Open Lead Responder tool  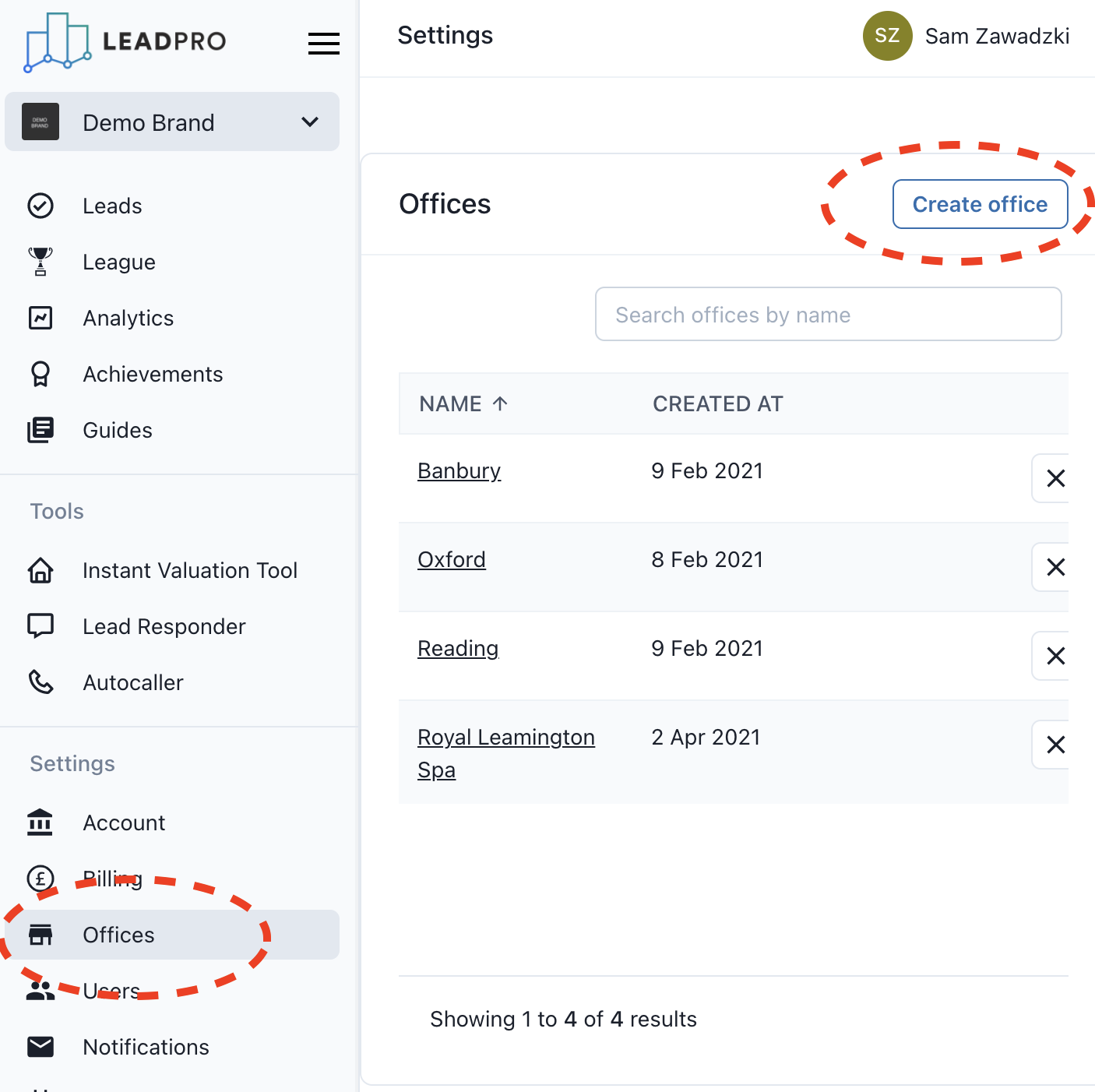(164, 626)
